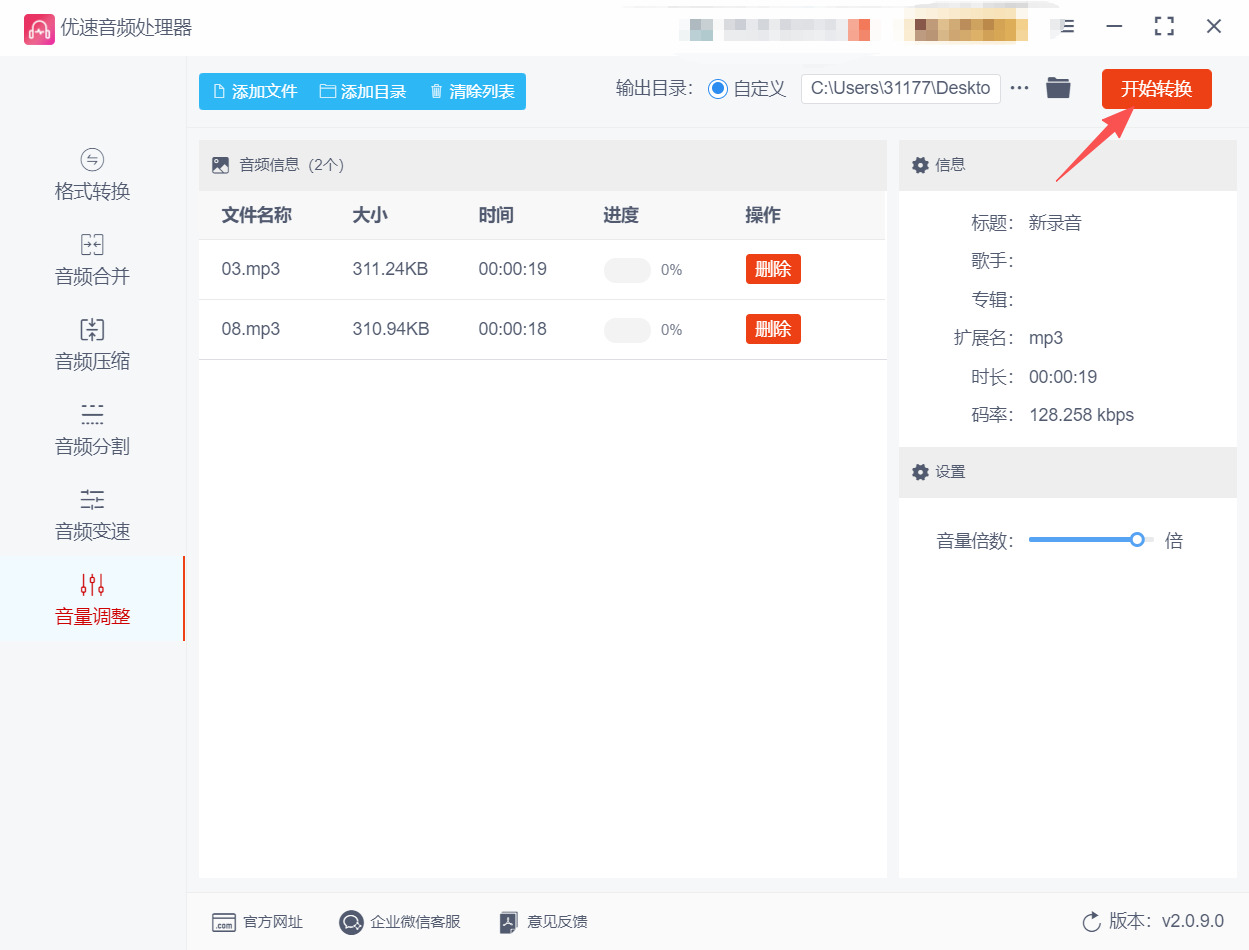Click version text v2.0.9.0
The image size is (1249, 950).
click(x=1193, y=921)
